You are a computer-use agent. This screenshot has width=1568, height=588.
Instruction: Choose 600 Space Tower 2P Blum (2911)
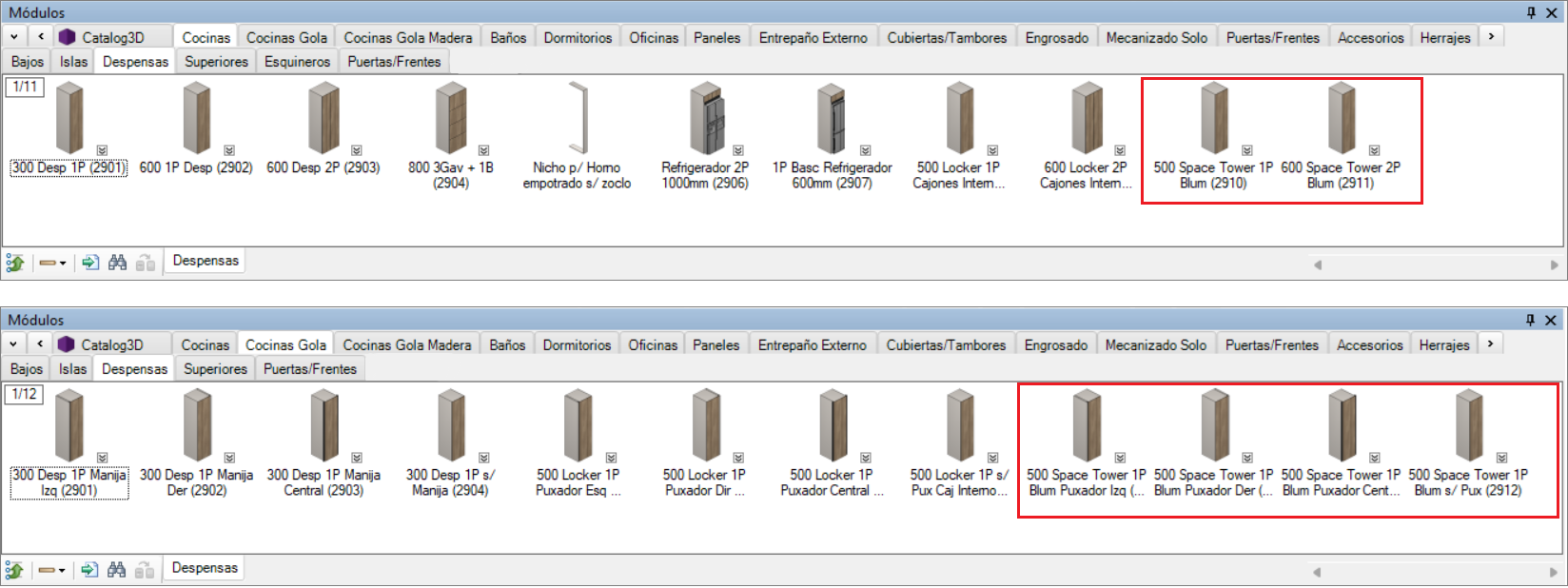(x=1342, y=118)
